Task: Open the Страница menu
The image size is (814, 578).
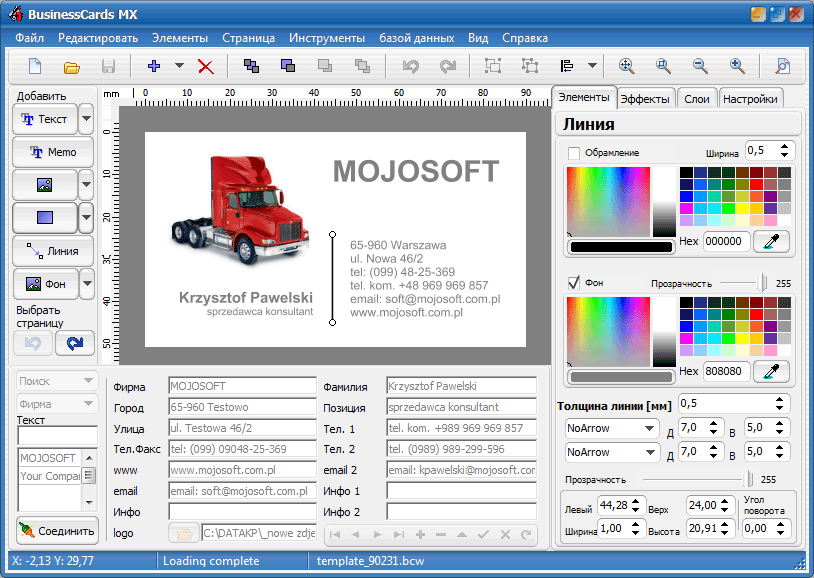Action: (248, 38)
